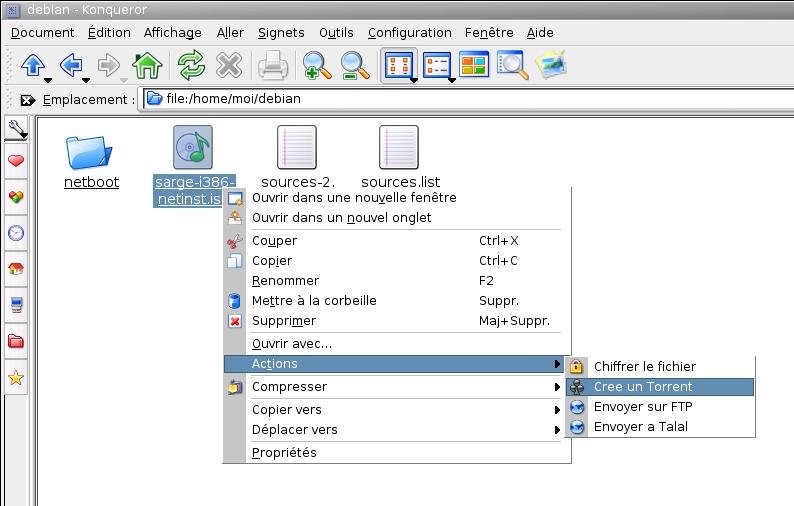The image size is (794, 506).
Task: Select the sources.list file icon
Action: pos(399,147)
